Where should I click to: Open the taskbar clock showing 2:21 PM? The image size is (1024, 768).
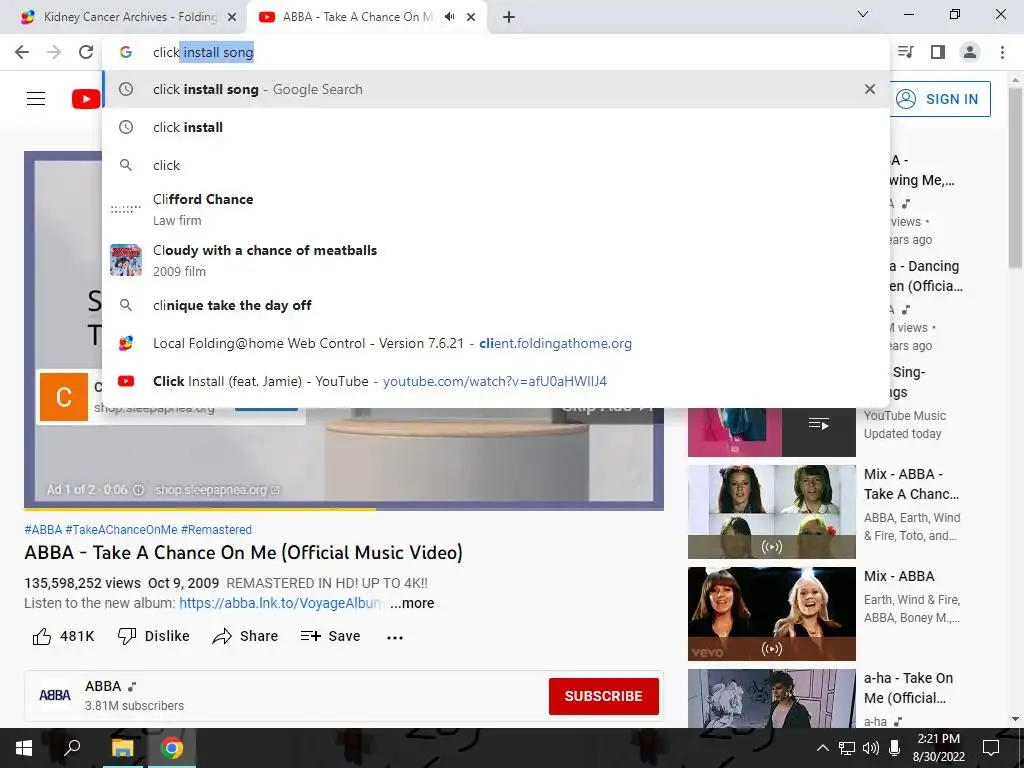[938, 748]
